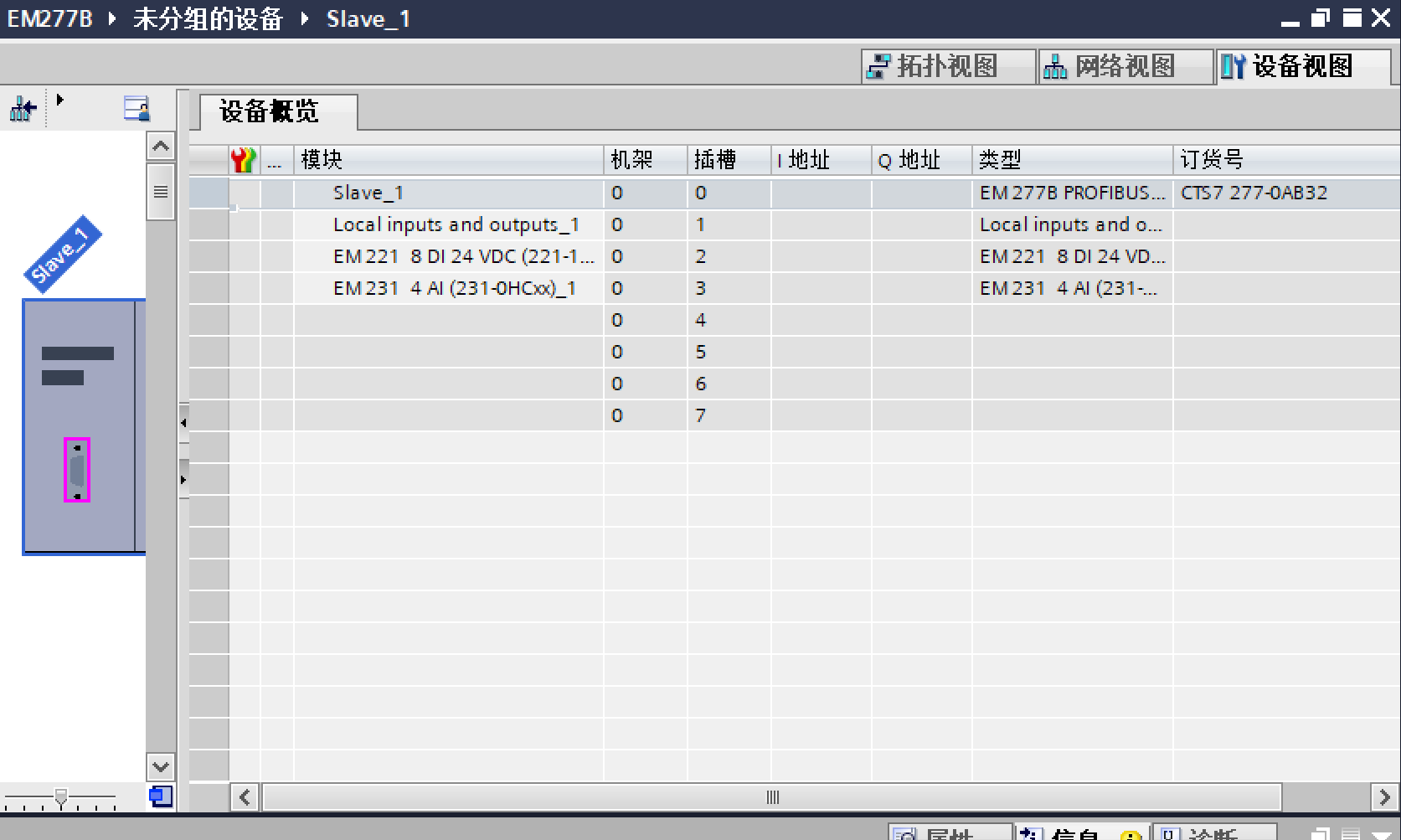Image resolution: width=1401 pixels, height=840 pixels.
Task: Click the overview navigation icon
Action: coord(161,796)
